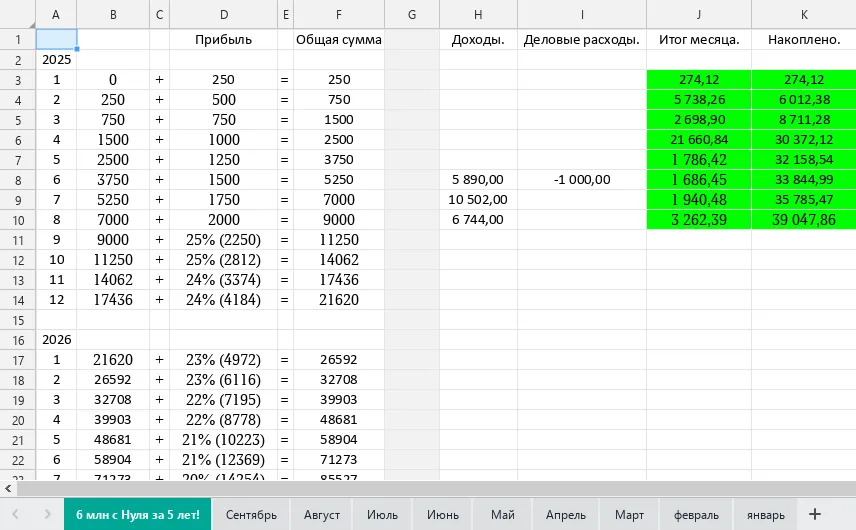Select column D header

click(224, 14)
